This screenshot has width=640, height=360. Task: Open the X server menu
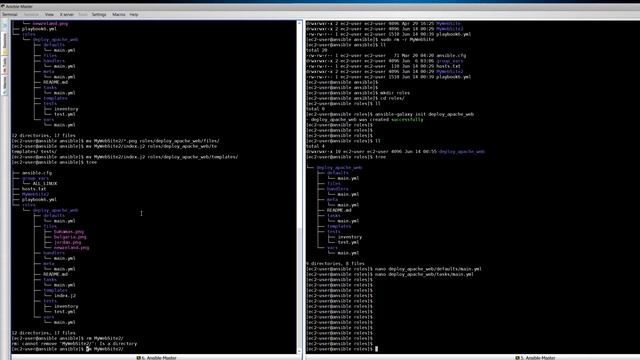pos(67,14)
